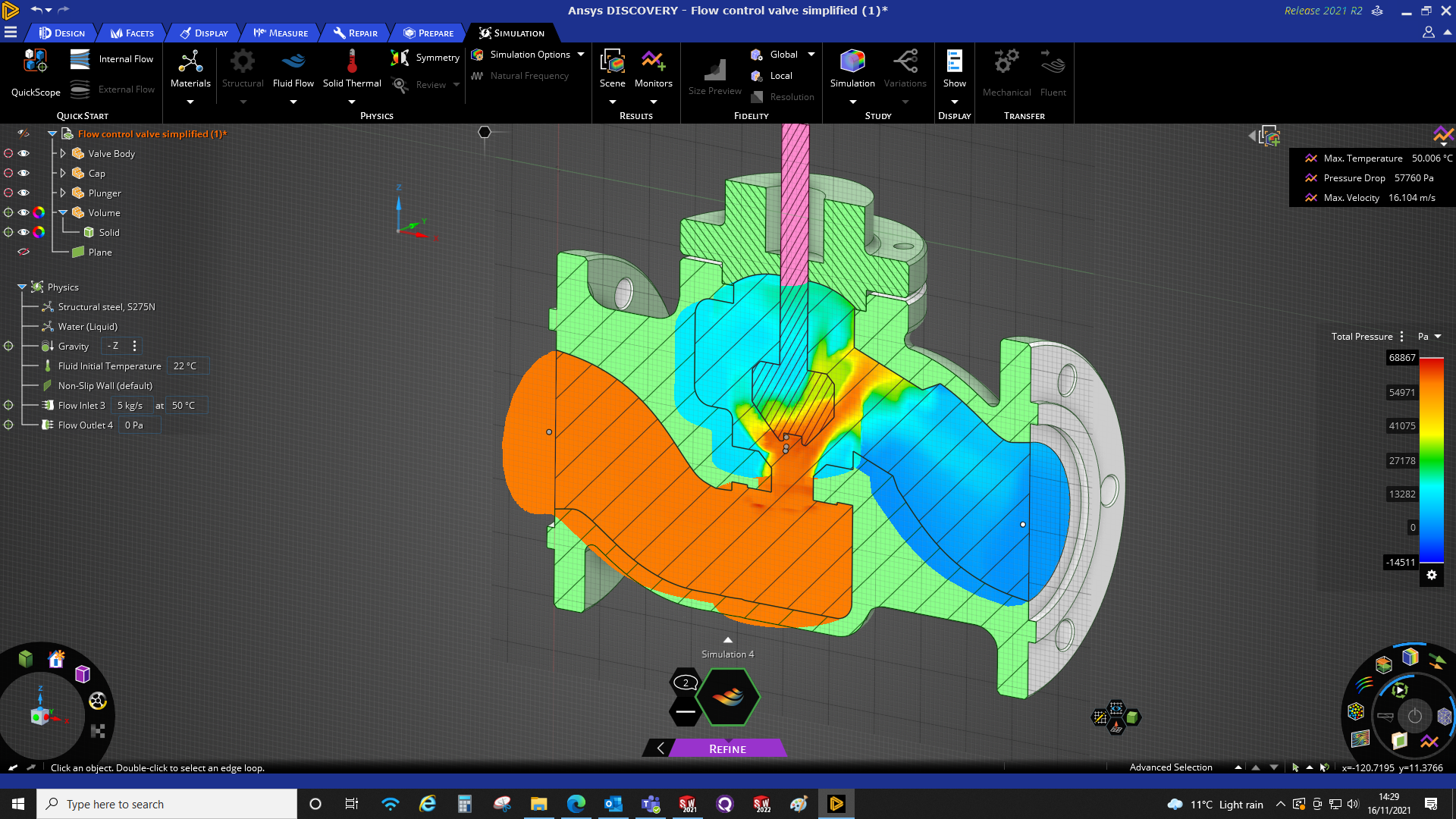Collapse the Volume tree node
This screenshot has height=819, width=1456.
point(63,212)
